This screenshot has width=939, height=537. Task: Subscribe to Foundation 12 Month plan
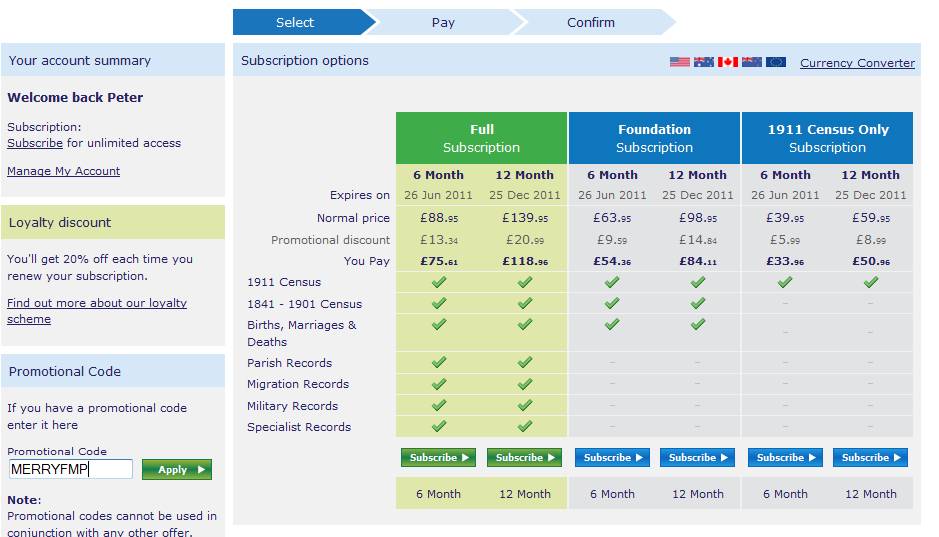698,457
